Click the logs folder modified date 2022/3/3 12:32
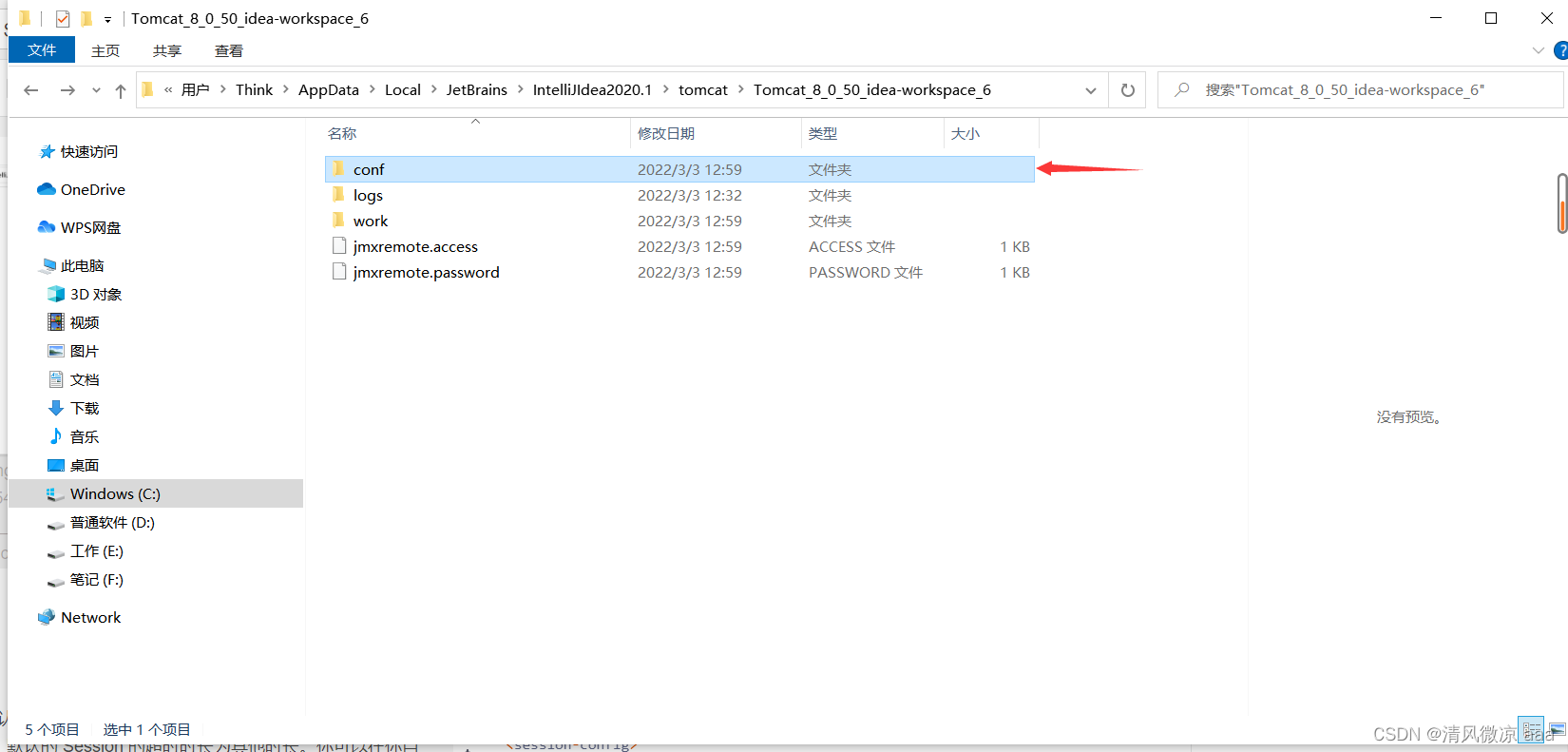The height and width of the screenshot is (752, 1568). point(690,195)
